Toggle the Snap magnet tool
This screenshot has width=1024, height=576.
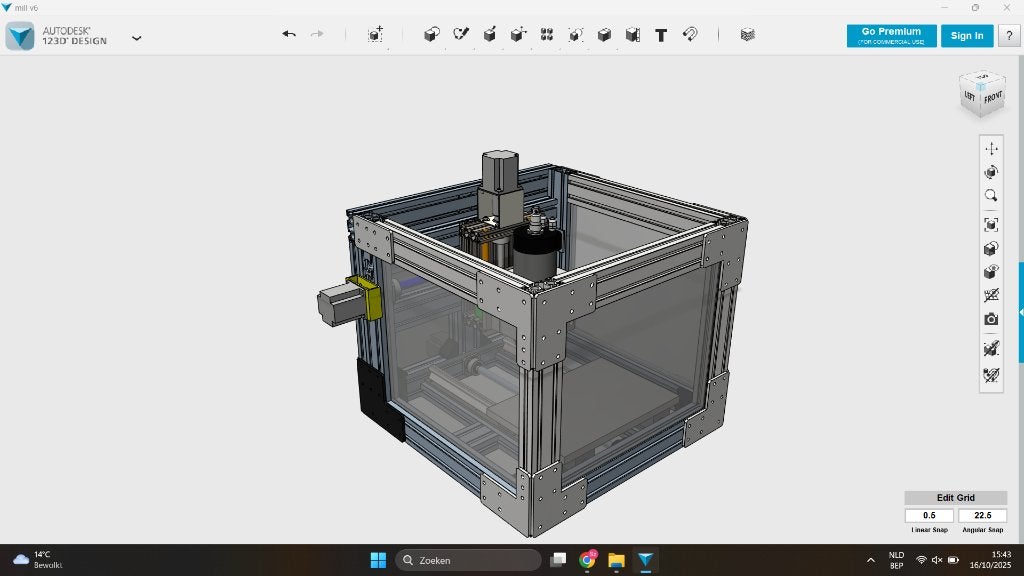click(x=690, y=34)
